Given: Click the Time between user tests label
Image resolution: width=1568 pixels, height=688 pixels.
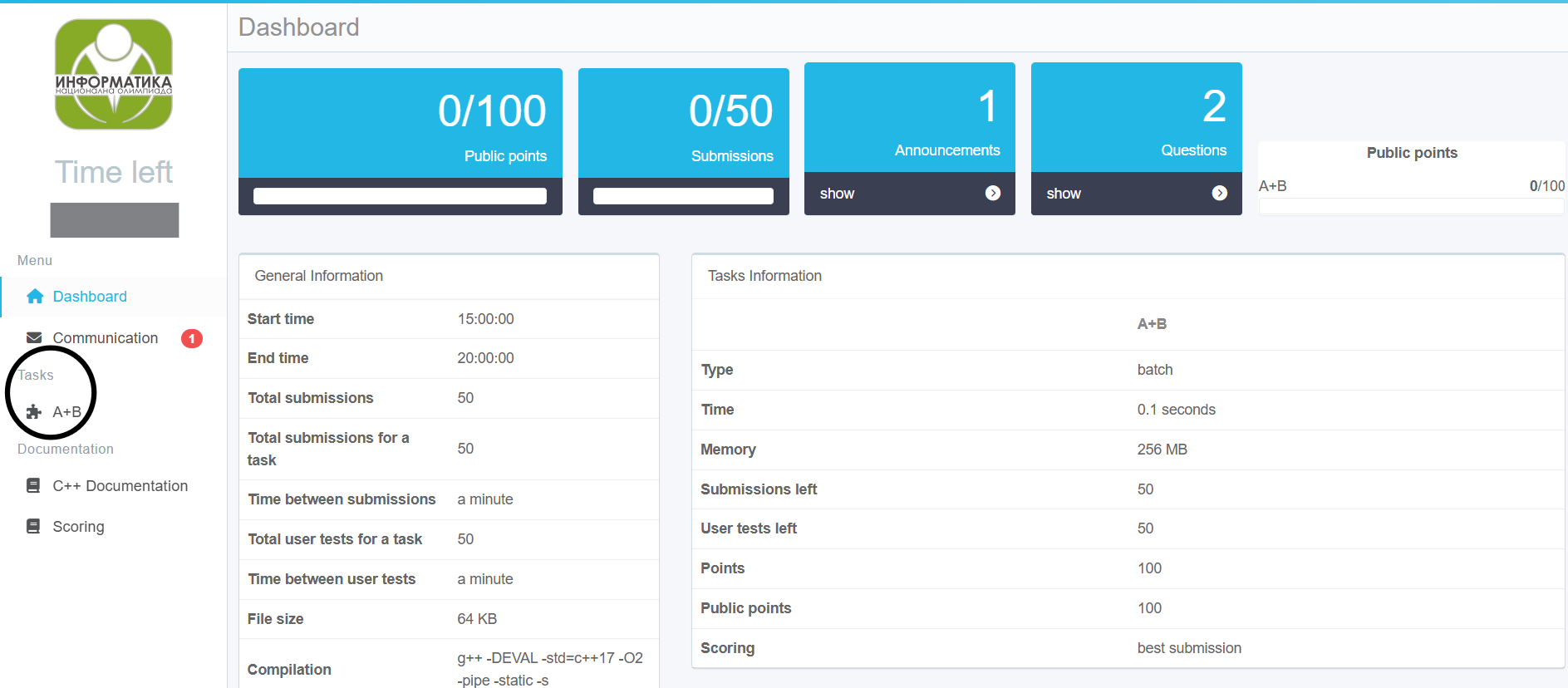Looking at the screenshot, I should [332, 579].
